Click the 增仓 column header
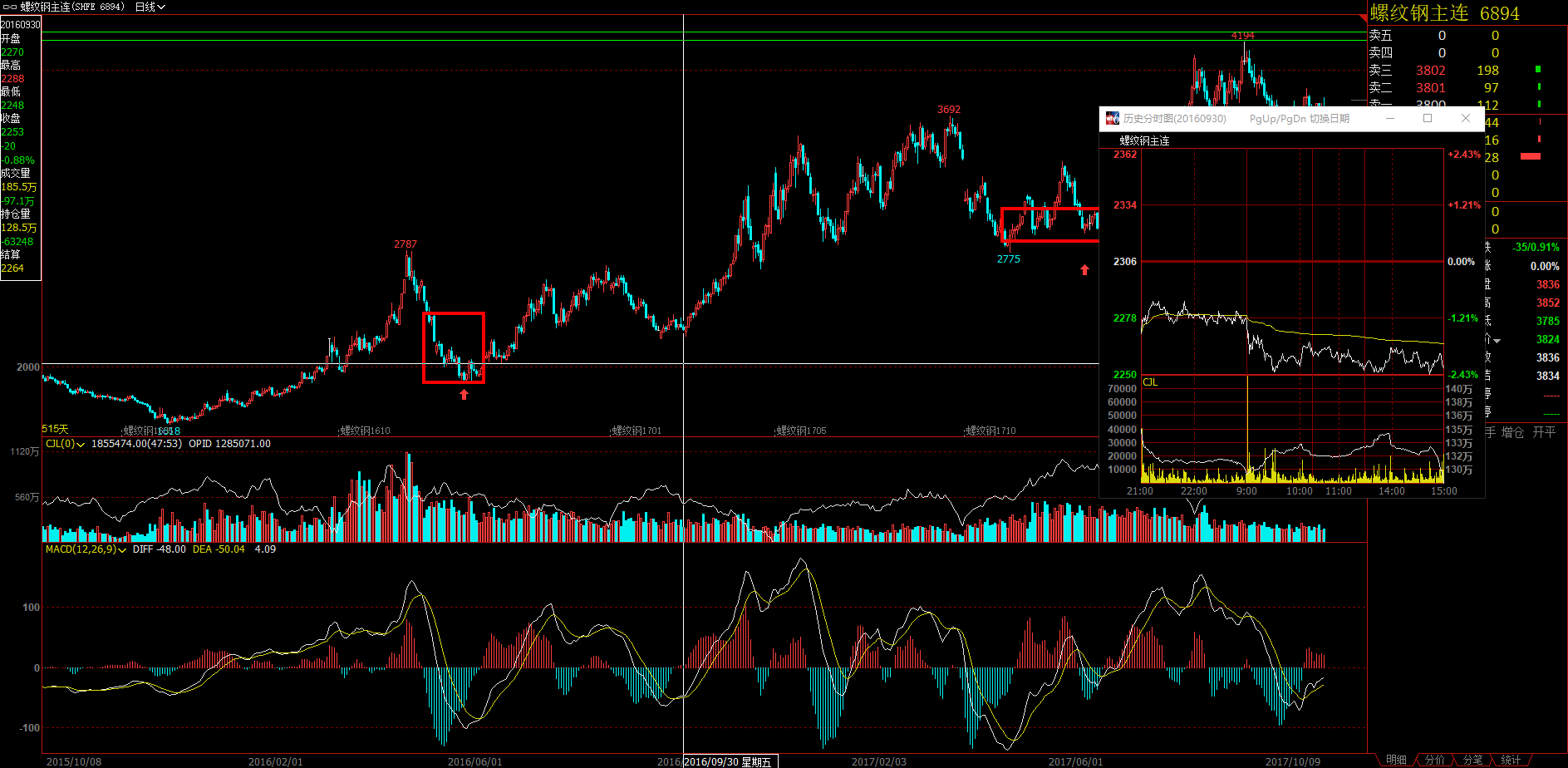Viewport: 1568px width, 768px height. (x=1512, y=433)
